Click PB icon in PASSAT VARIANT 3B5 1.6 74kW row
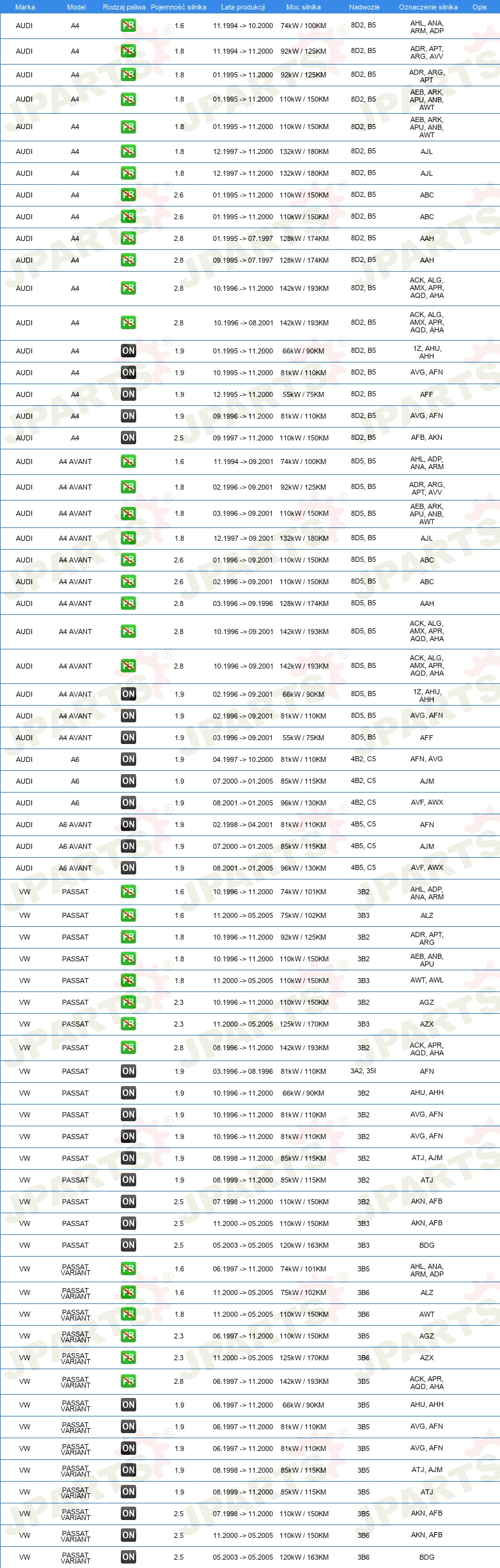This screenshot has height=1568, width=500. pyautogui.click(x=128, y=1269)
